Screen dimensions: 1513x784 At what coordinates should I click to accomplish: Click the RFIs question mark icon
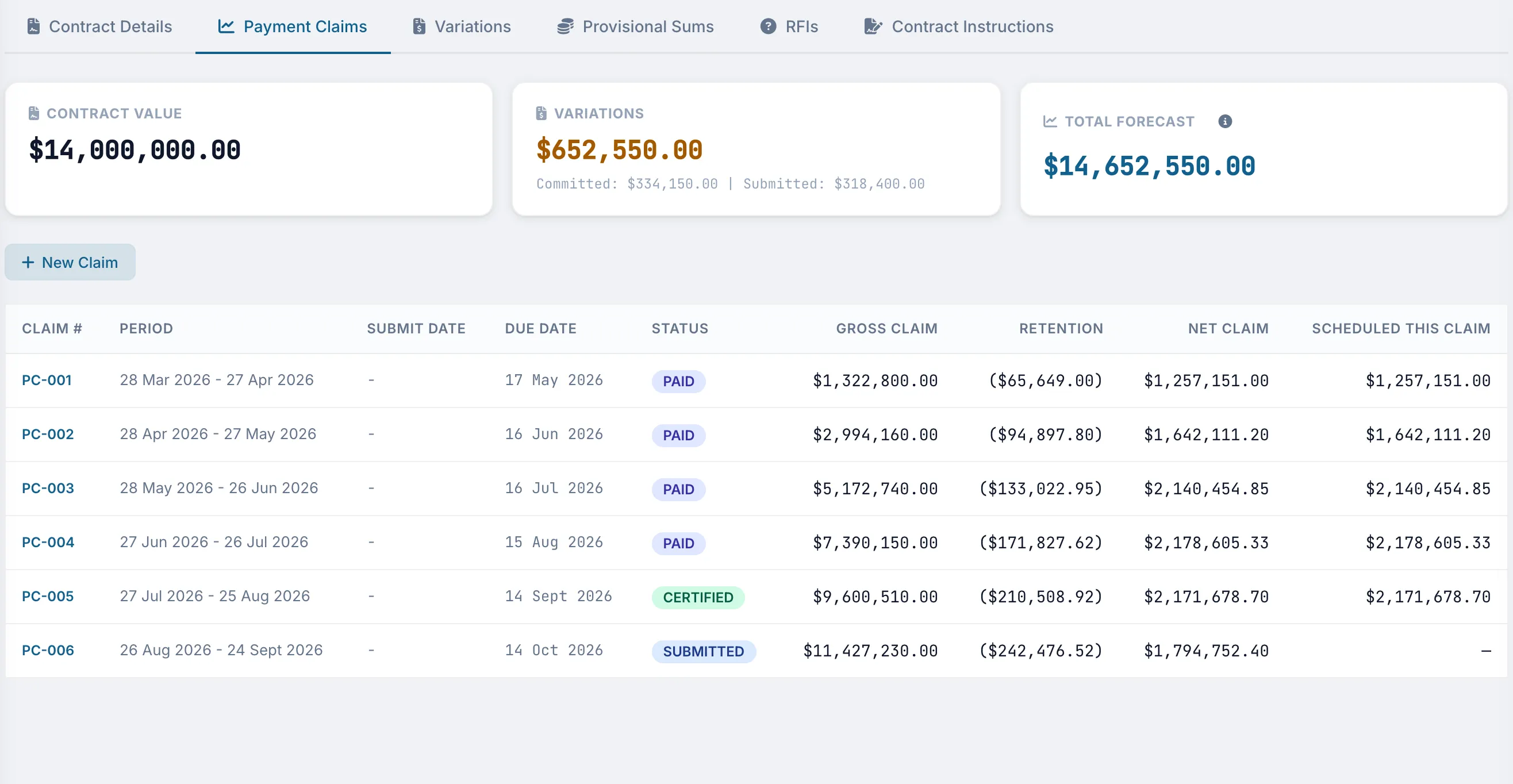point(768,26)
